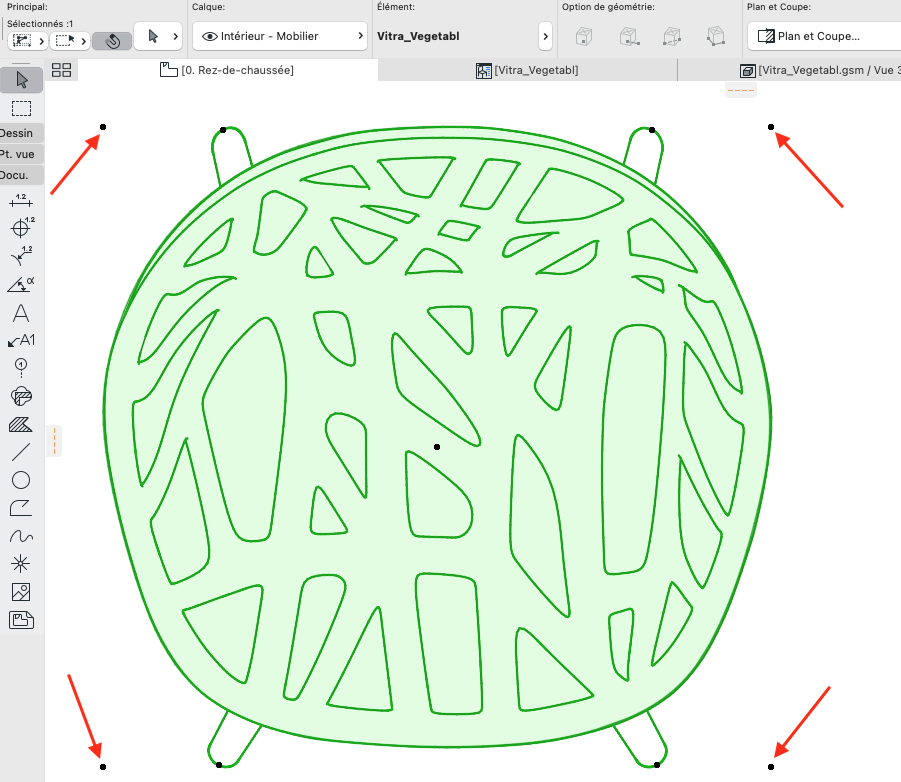Select the Spline tool
This screenshot has height=782, width=901.
(21, 536)
